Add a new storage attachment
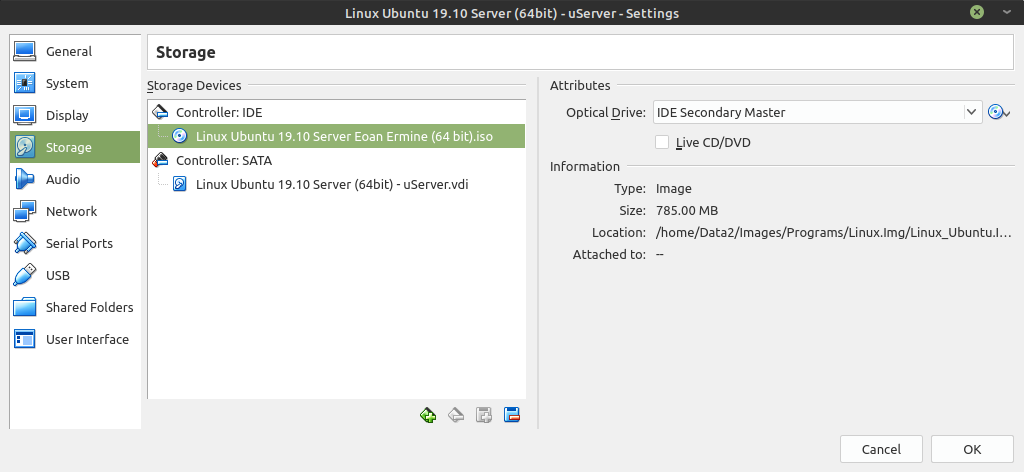The height and width of the screenshot is (472, 1024). (484, 415)
